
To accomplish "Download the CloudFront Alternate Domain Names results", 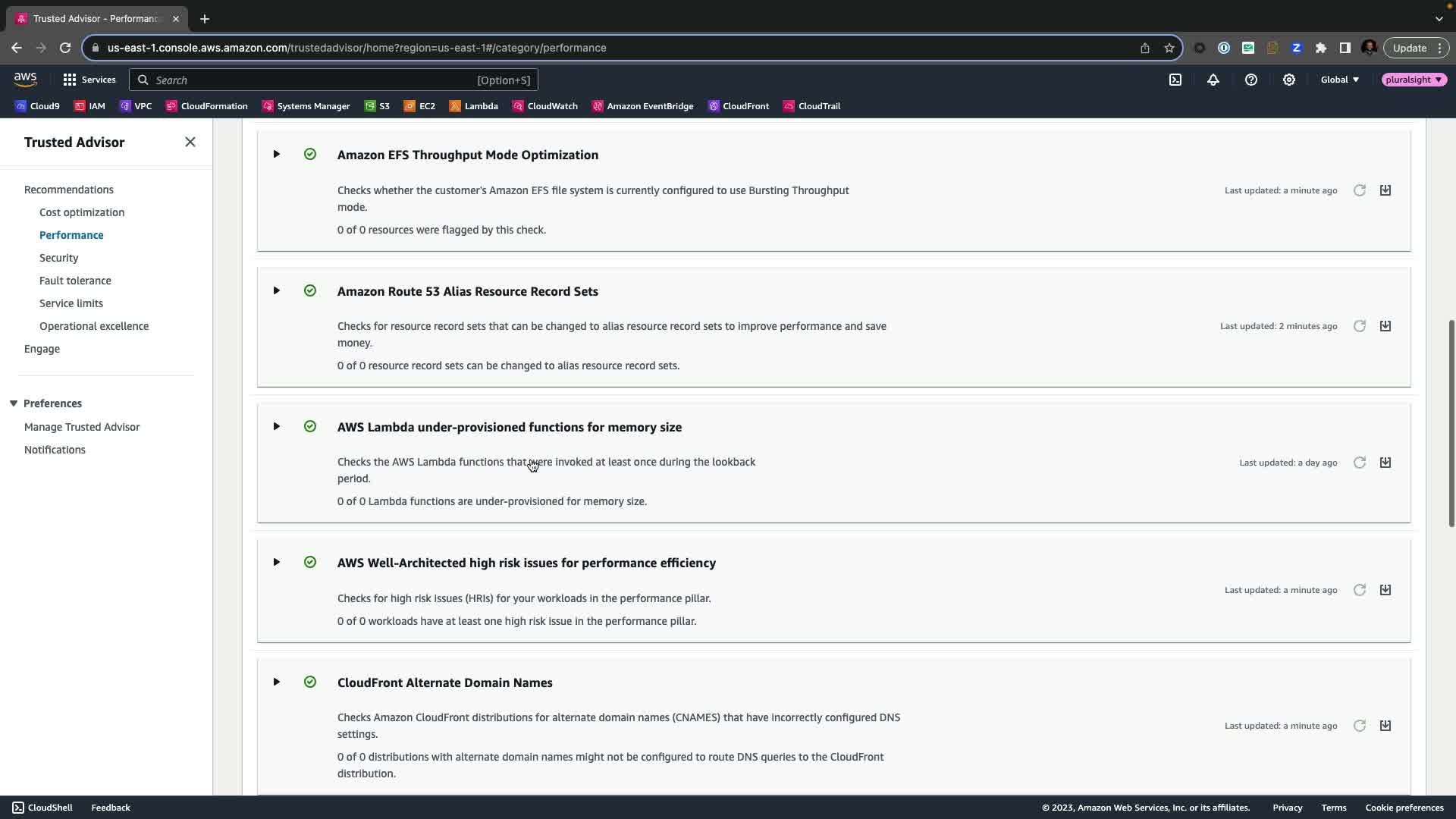I will (1385, 726).
